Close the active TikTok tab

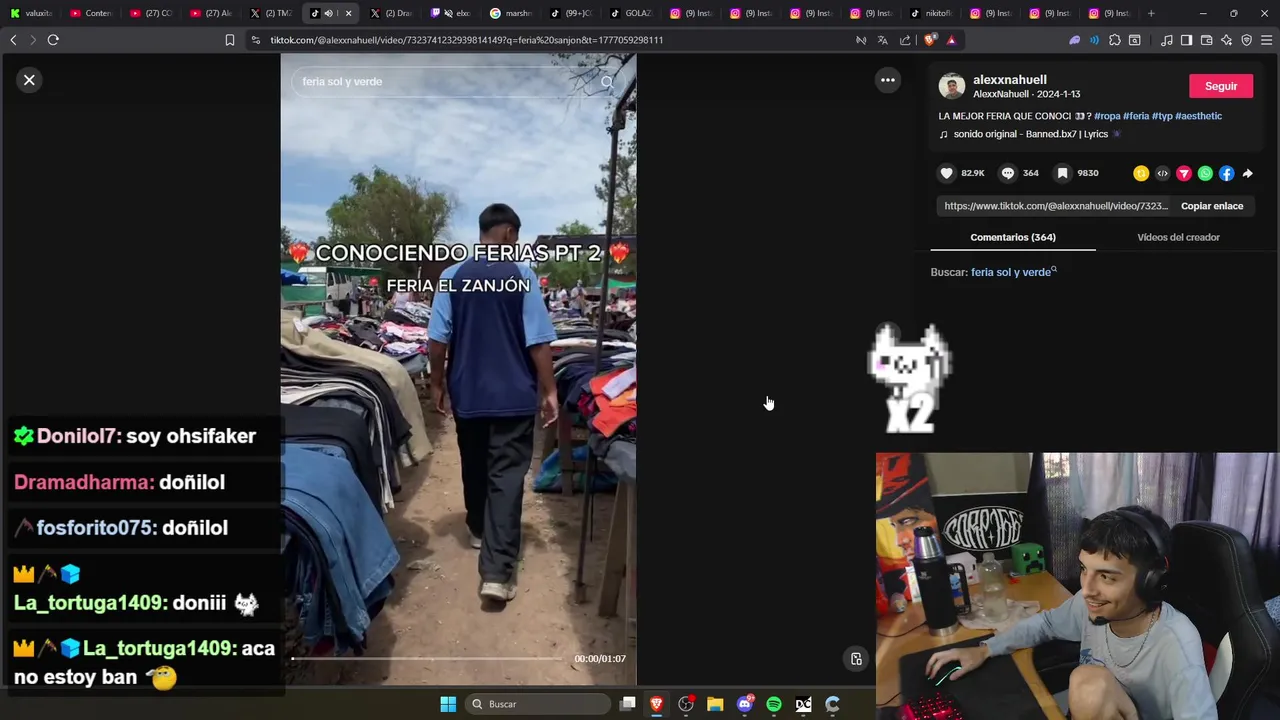pyautogui.click(x=348, y=13)
